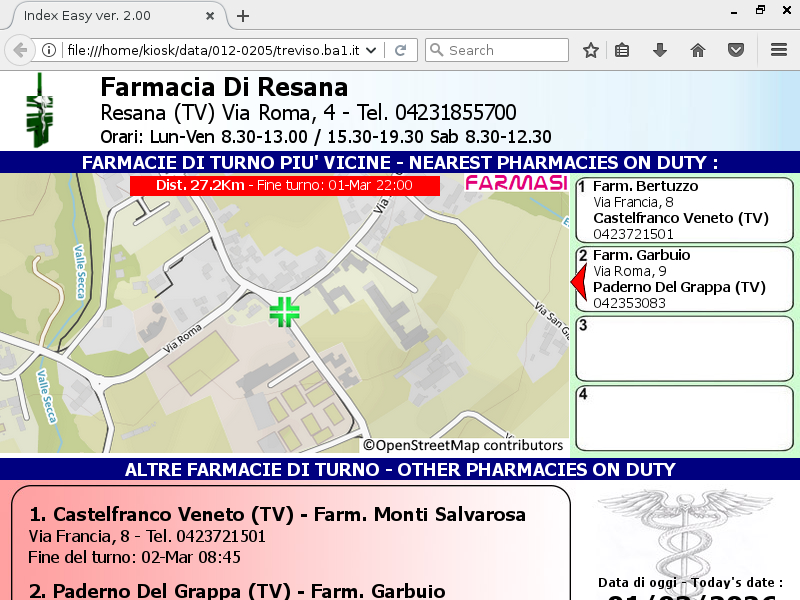Open the downloads arrow icon
Screen dimensions: 800x600
click(x=660, y=50)
